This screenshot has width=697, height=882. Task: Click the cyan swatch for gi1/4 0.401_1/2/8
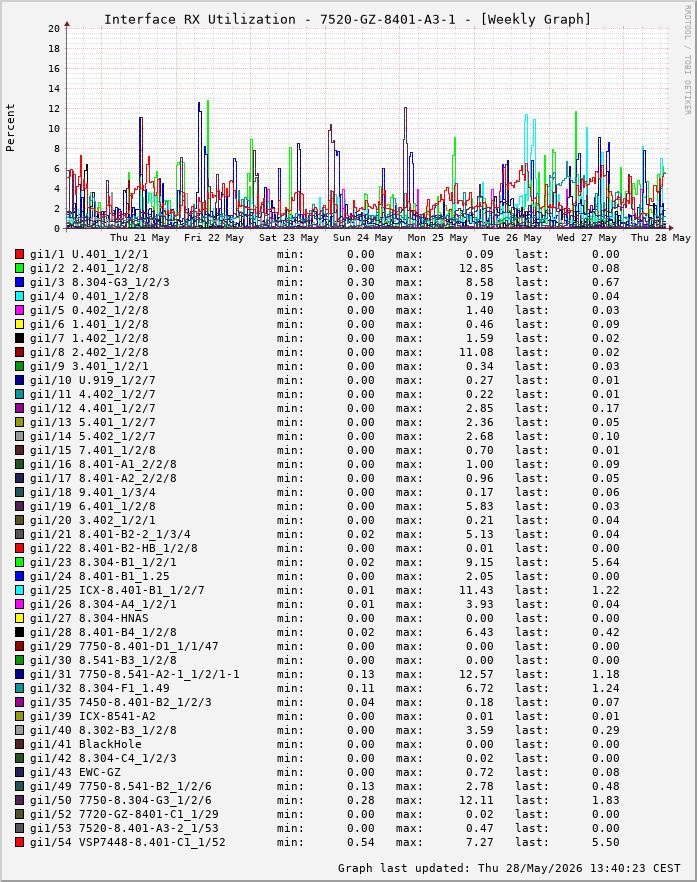[x=20, y=296]
